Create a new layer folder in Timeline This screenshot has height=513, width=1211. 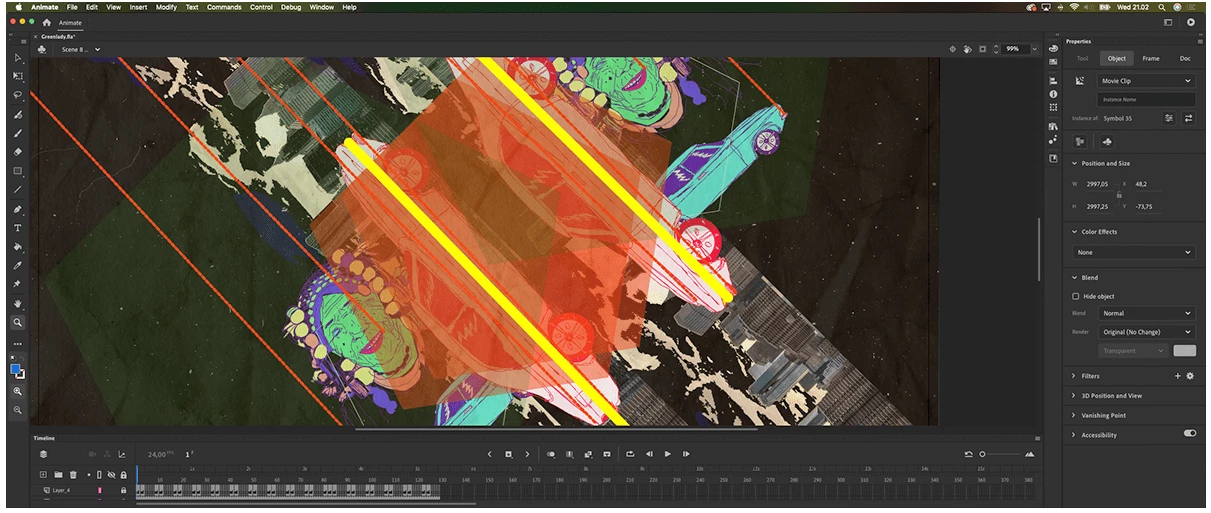58,475
